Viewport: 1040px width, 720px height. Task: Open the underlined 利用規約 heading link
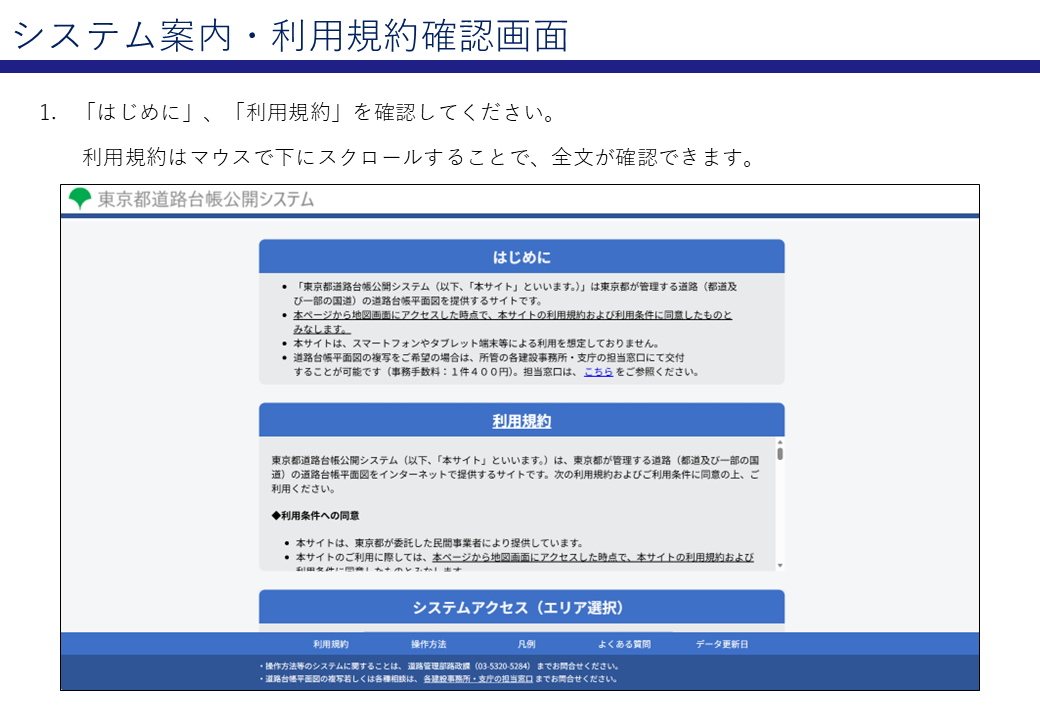521,419
